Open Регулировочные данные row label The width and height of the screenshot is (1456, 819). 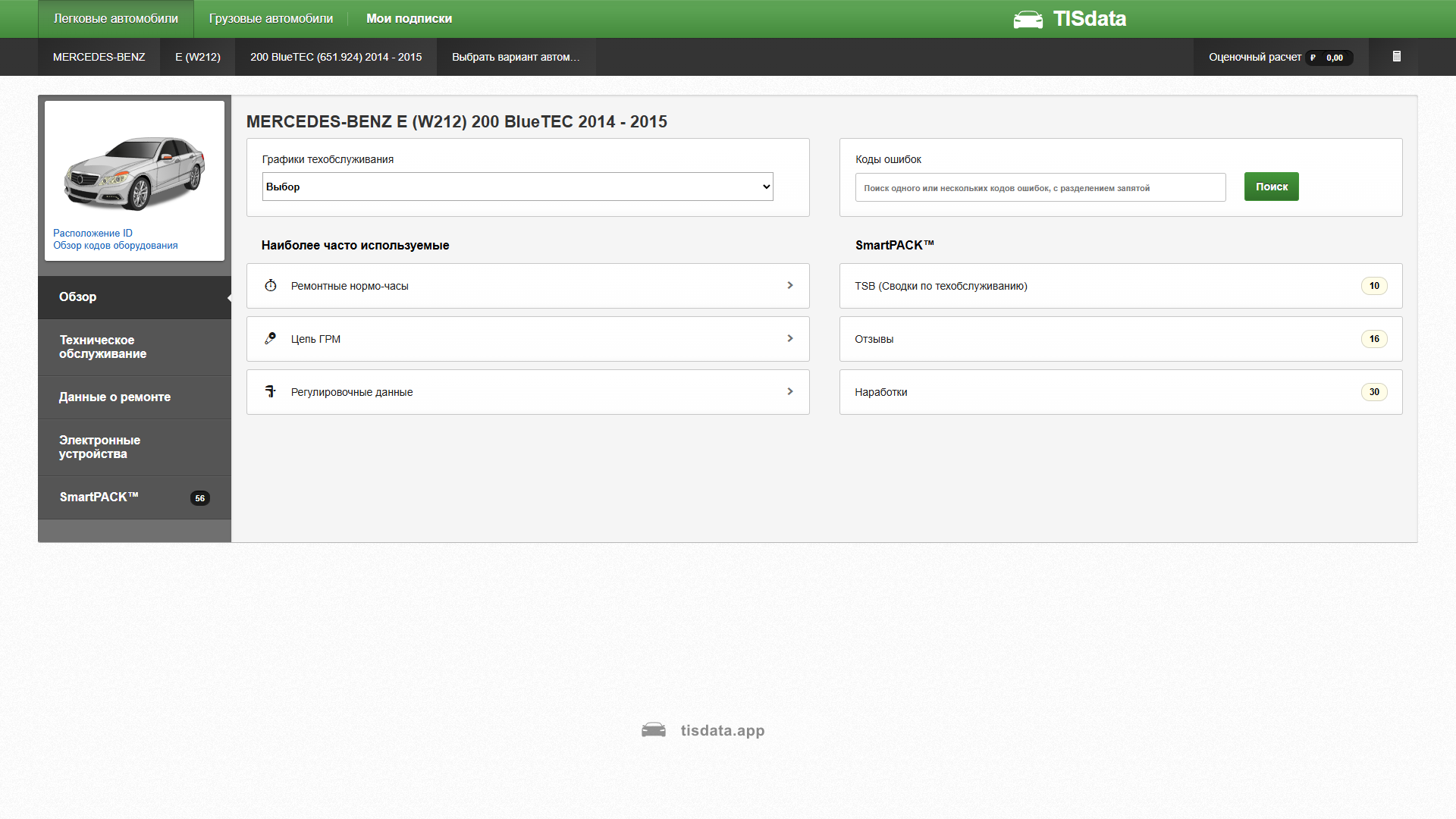point(352,392)
